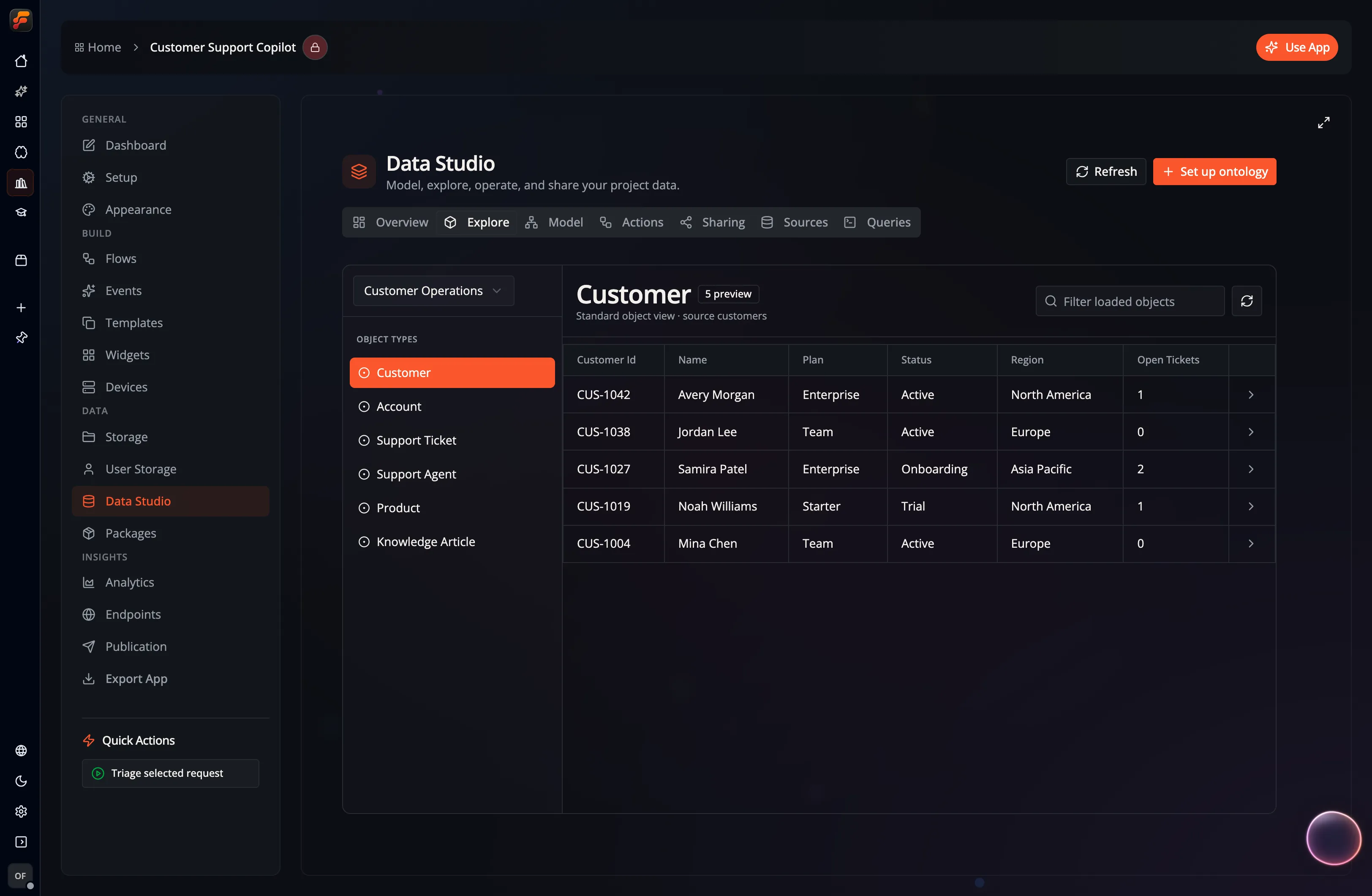The image size is (1372, 896).
Task: Switch to the Queries tab
Action: click(x=877, y=222)
